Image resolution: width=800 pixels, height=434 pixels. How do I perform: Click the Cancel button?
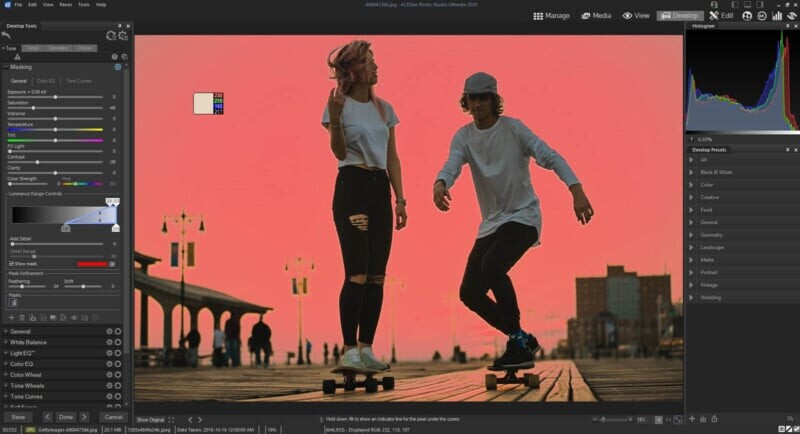[x=113, y=416]
